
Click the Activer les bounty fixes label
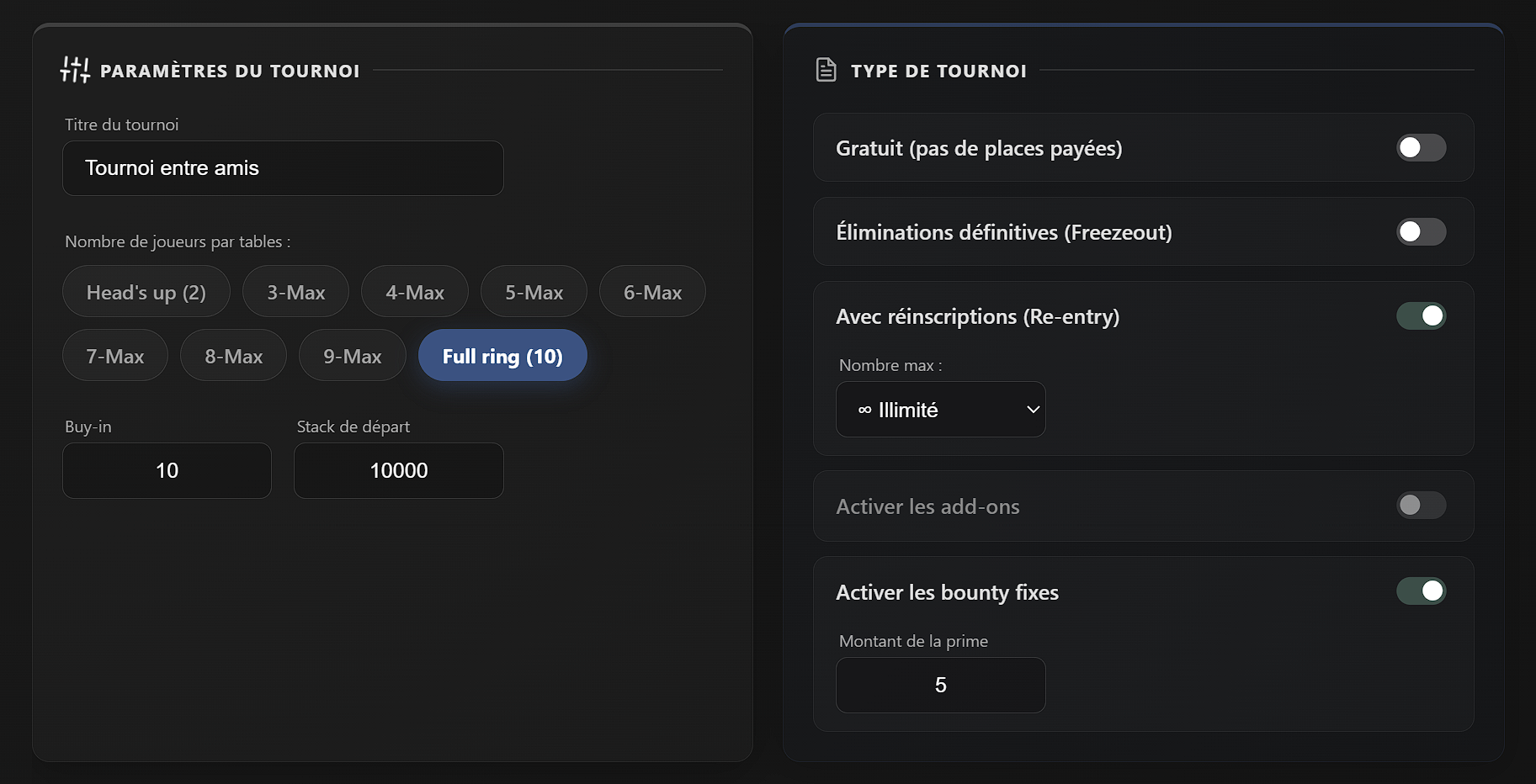coord(947,593)
